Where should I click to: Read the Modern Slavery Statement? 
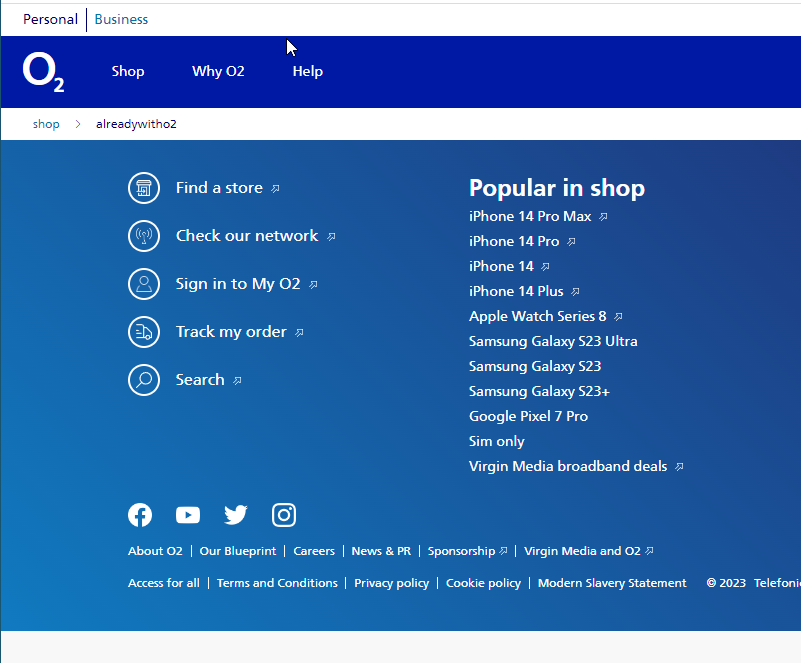pyautogui.click(x=611, y=582)
